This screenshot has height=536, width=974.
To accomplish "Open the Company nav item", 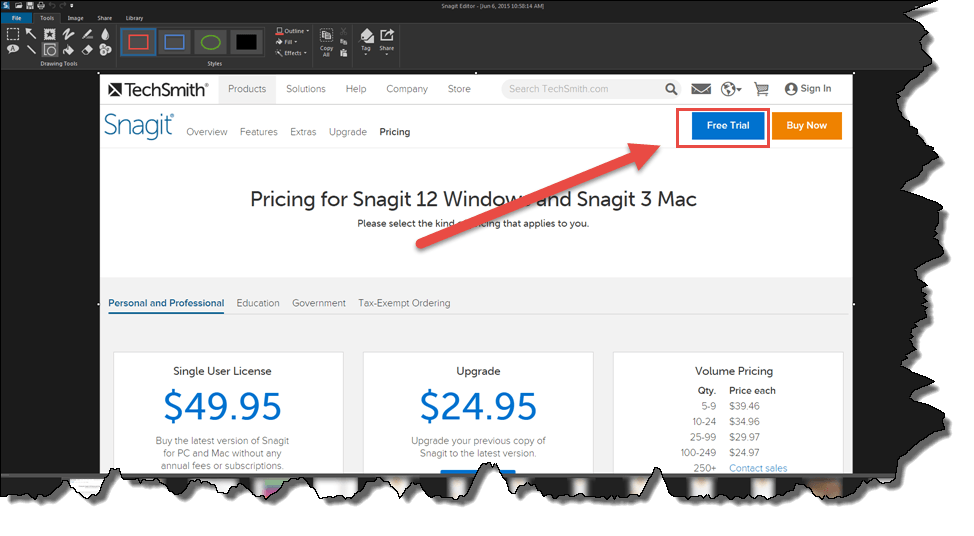I will point(407,89).
